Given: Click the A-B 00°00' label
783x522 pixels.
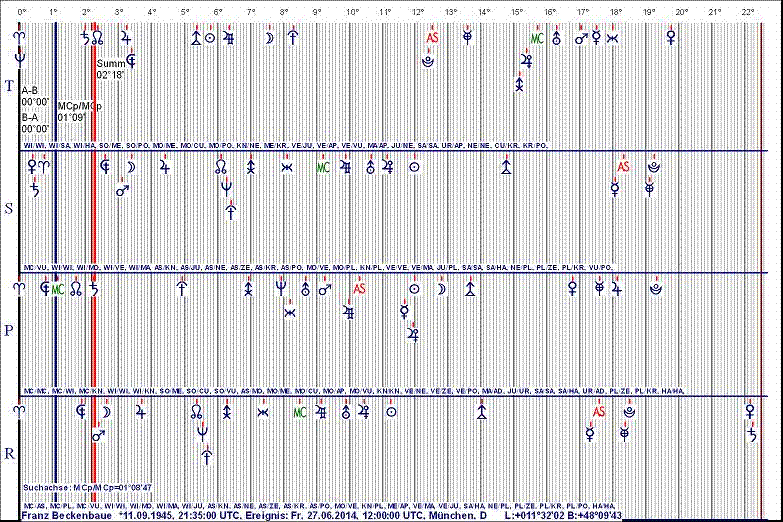Looking at the screenshot, I should [36, 96].
